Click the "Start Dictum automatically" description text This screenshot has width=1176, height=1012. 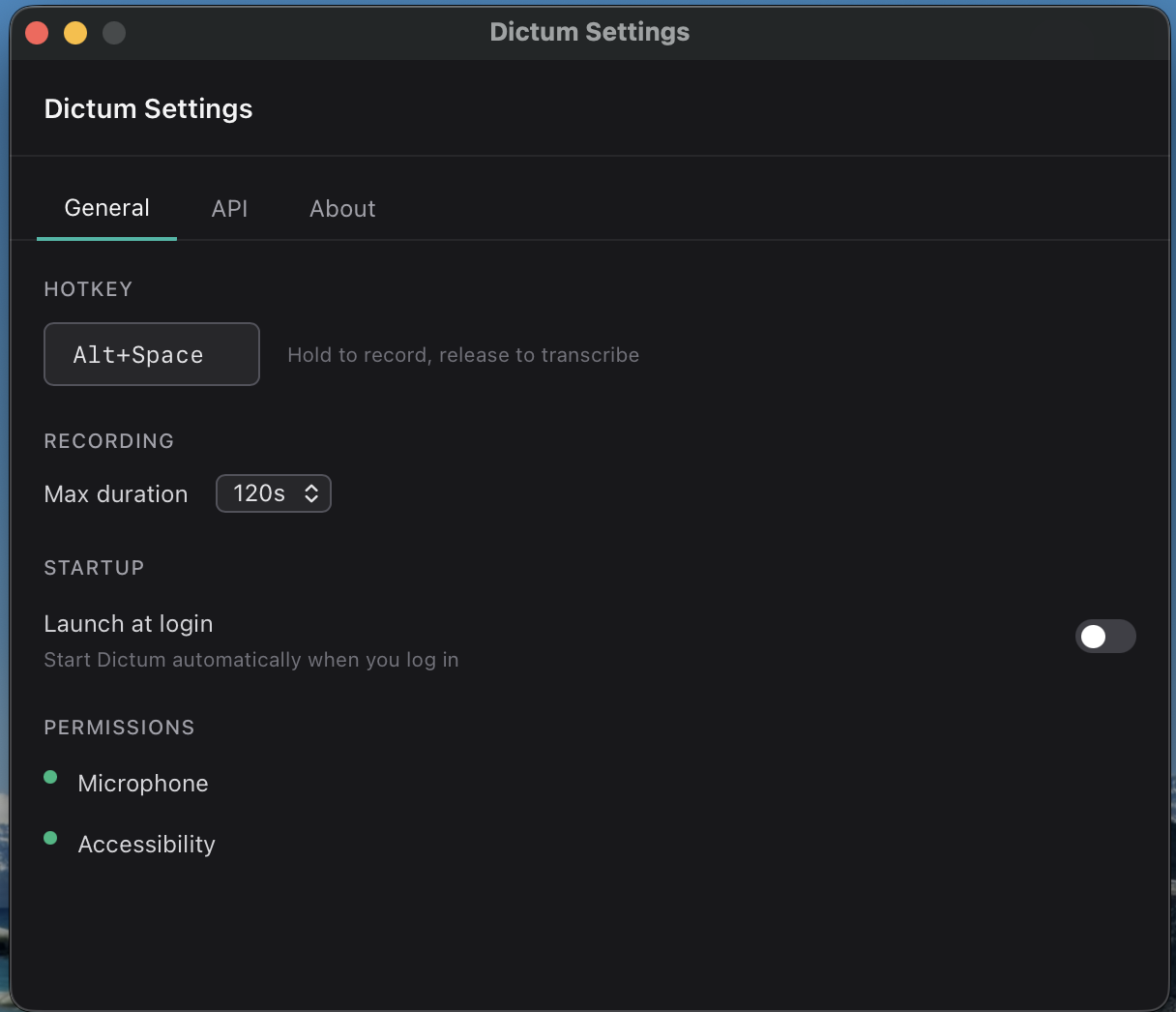coord(251,660)
